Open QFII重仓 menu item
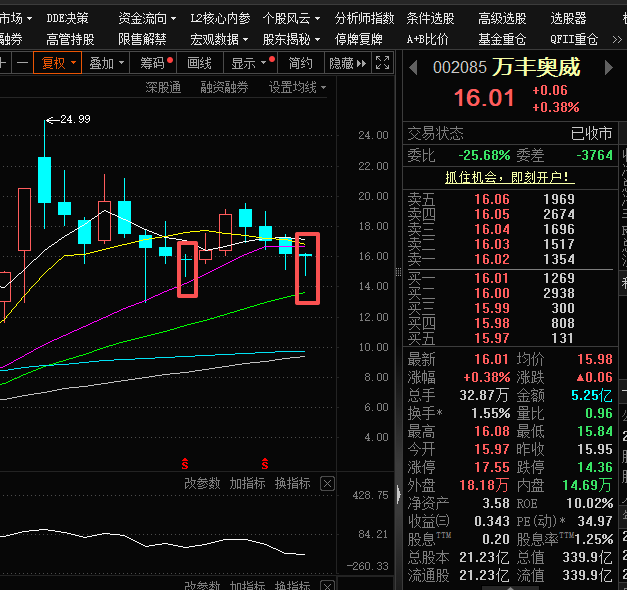The image size is (627, 590). [x=574, y=40]
